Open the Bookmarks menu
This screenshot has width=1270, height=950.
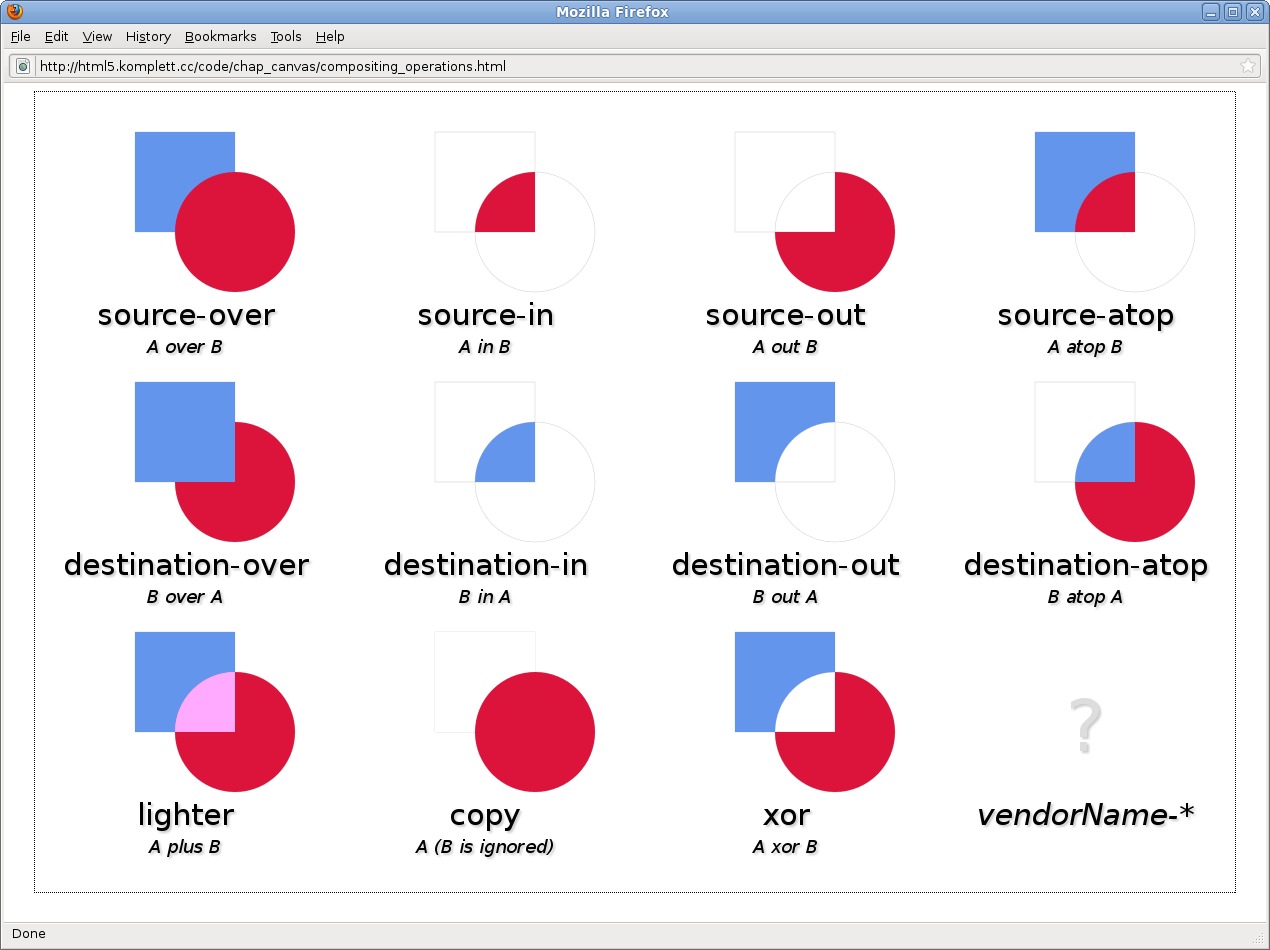220,36
